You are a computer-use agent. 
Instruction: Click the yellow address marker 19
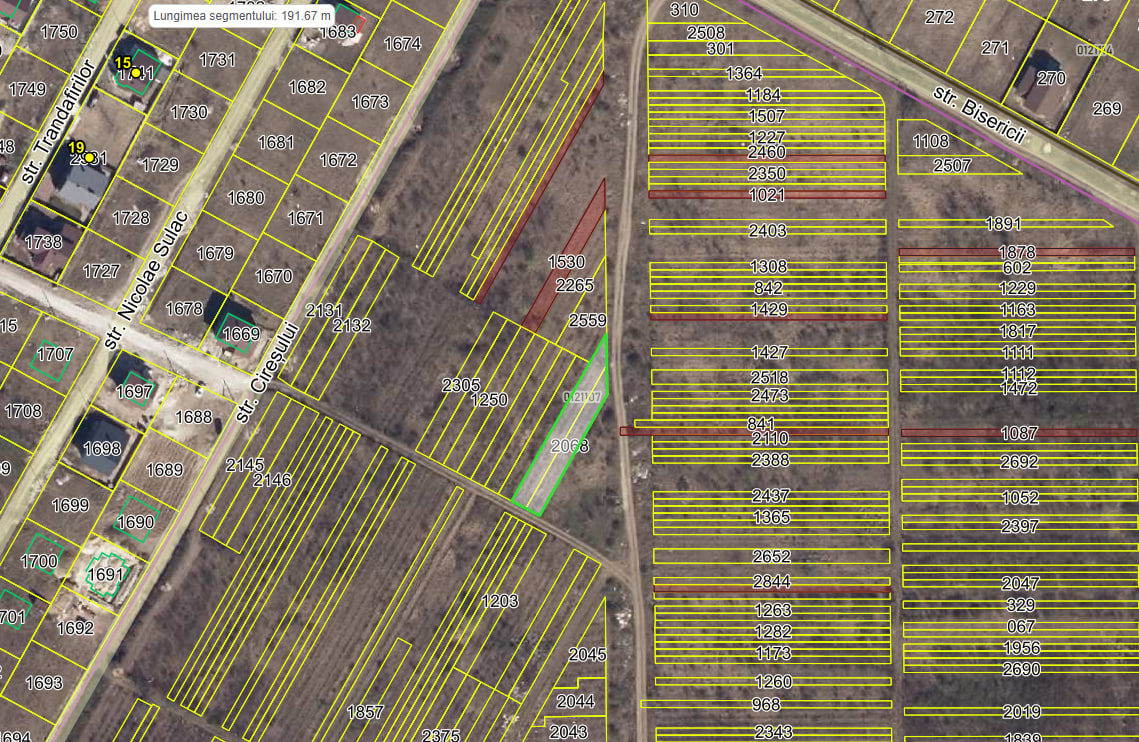89,157
